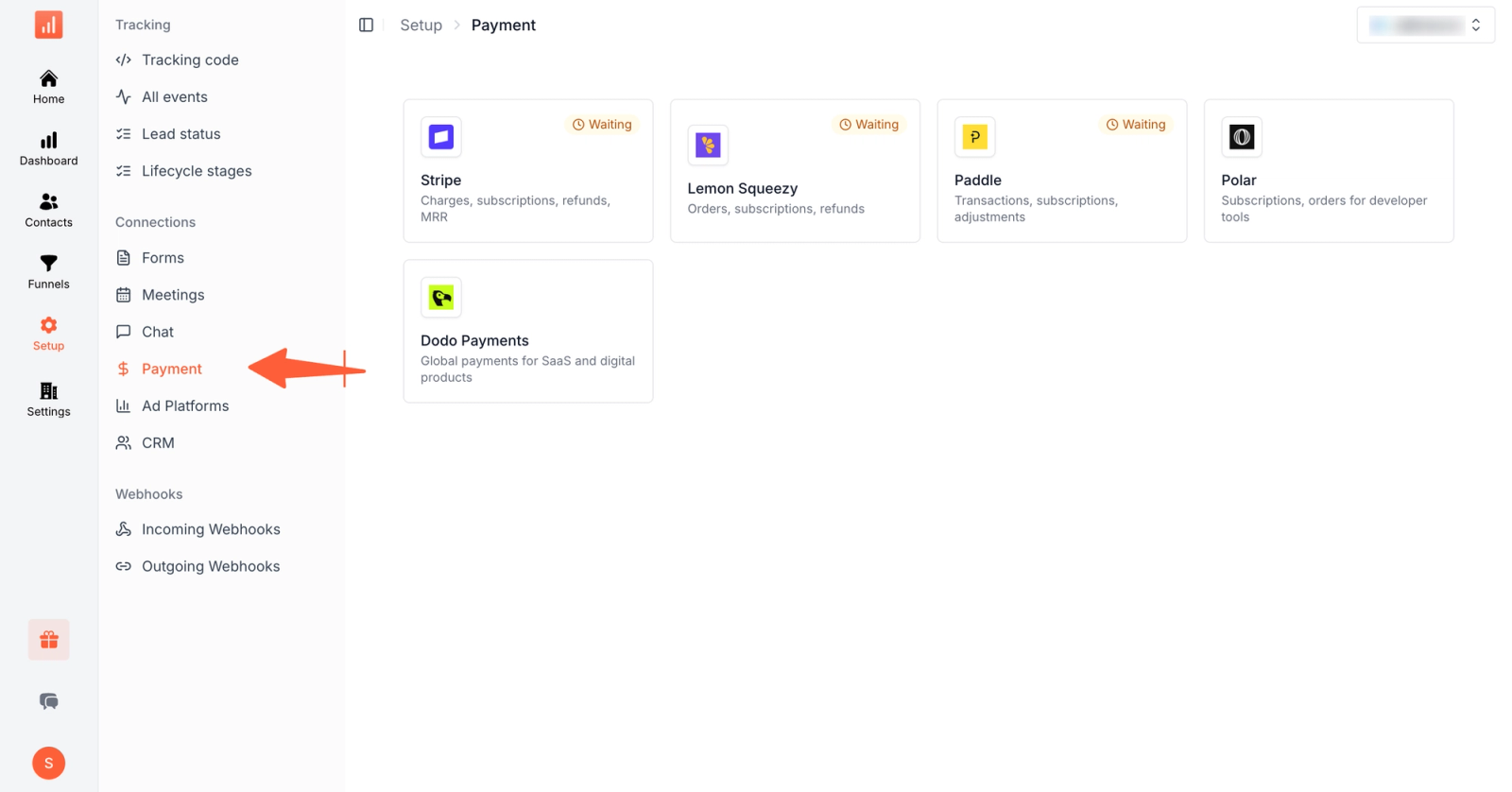Click the Lemon Squeezy logo icon

click(708, 145)
